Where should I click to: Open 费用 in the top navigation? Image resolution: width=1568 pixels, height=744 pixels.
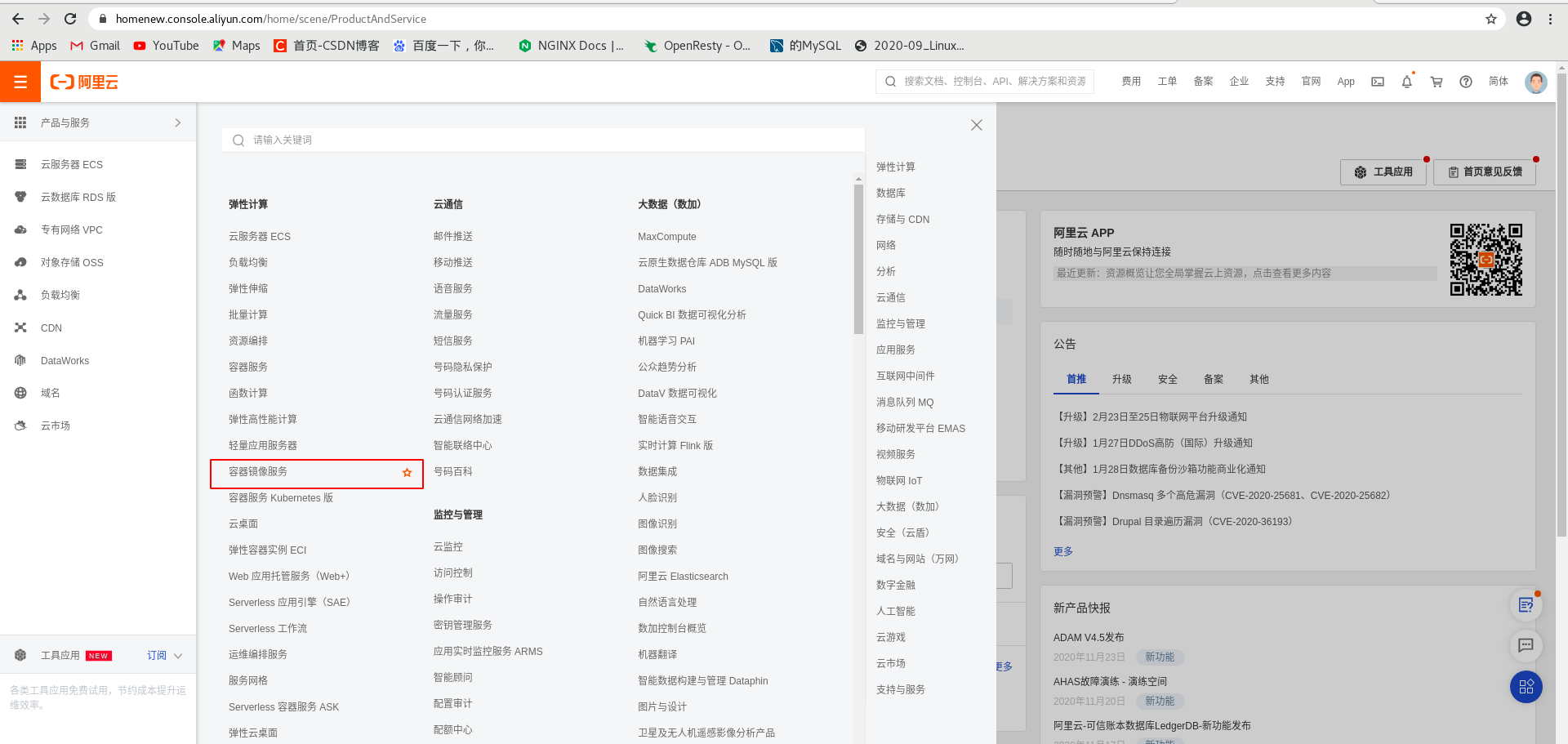1131,82
